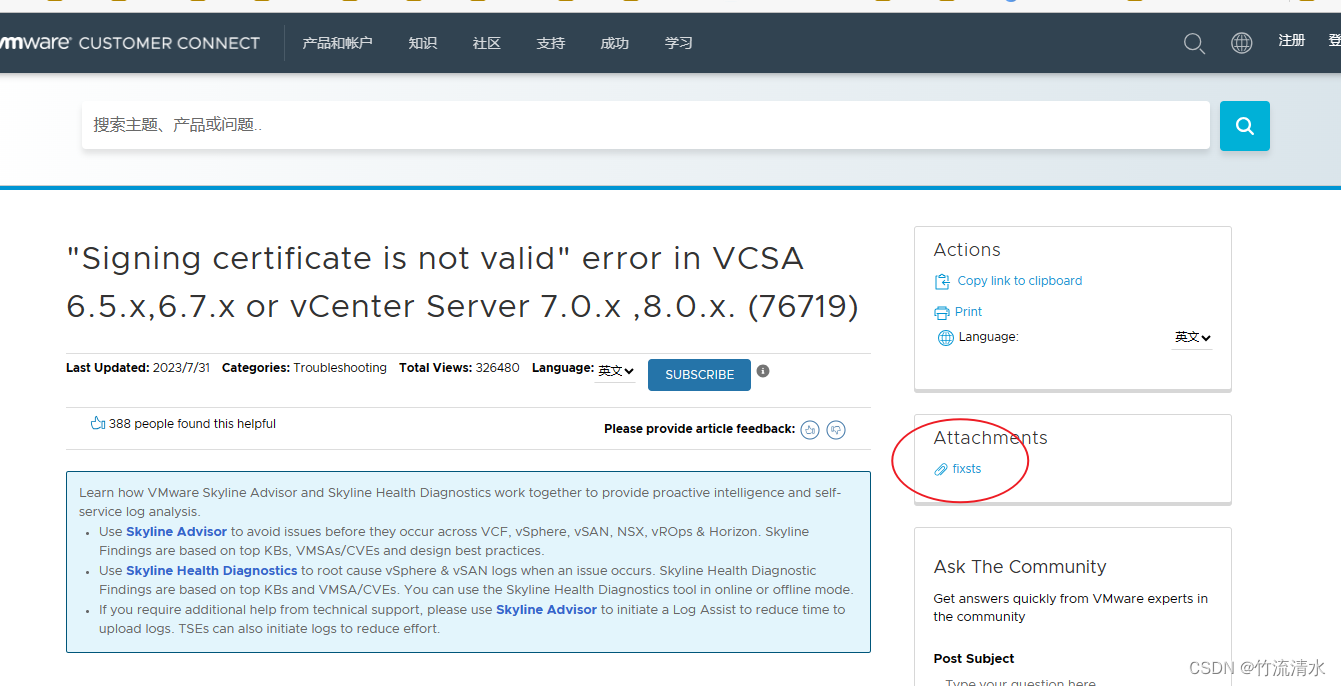Click the Categories Troubleshooting text
The image size is (1341, 686).
pos(304,368)
